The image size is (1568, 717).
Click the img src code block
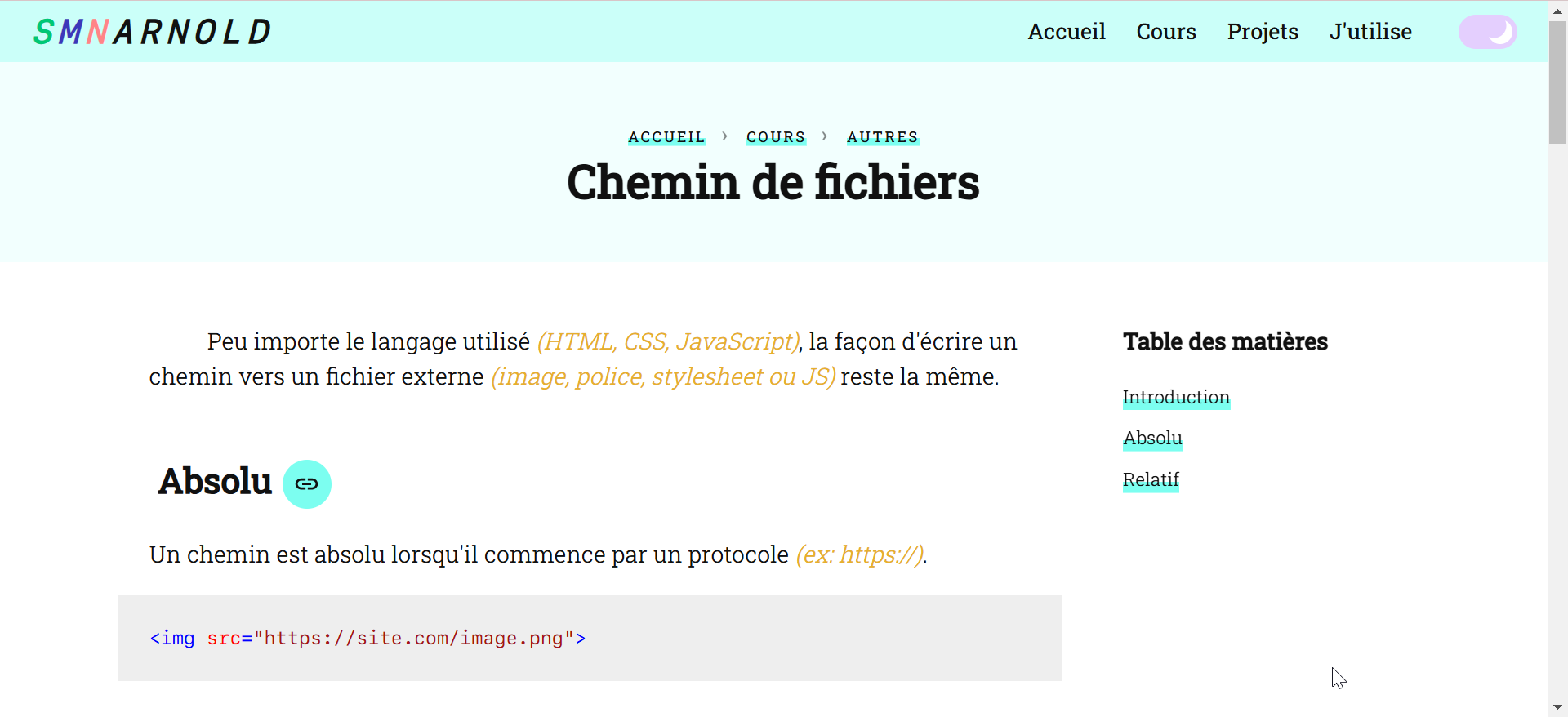[x=590, y=638]
